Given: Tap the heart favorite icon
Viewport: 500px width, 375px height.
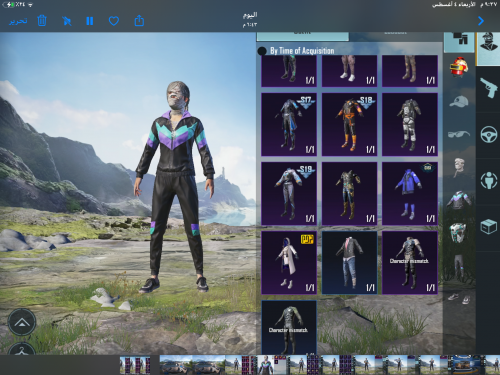Looking at the screenshot, I should point(114,21).
